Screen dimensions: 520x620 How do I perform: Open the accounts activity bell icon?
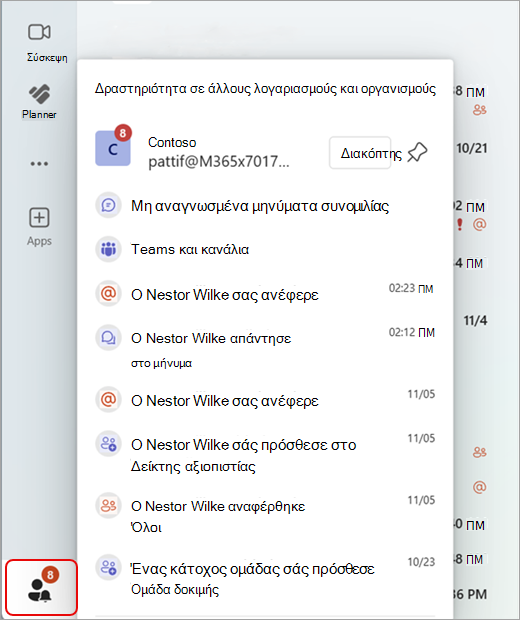click(41, 588)
